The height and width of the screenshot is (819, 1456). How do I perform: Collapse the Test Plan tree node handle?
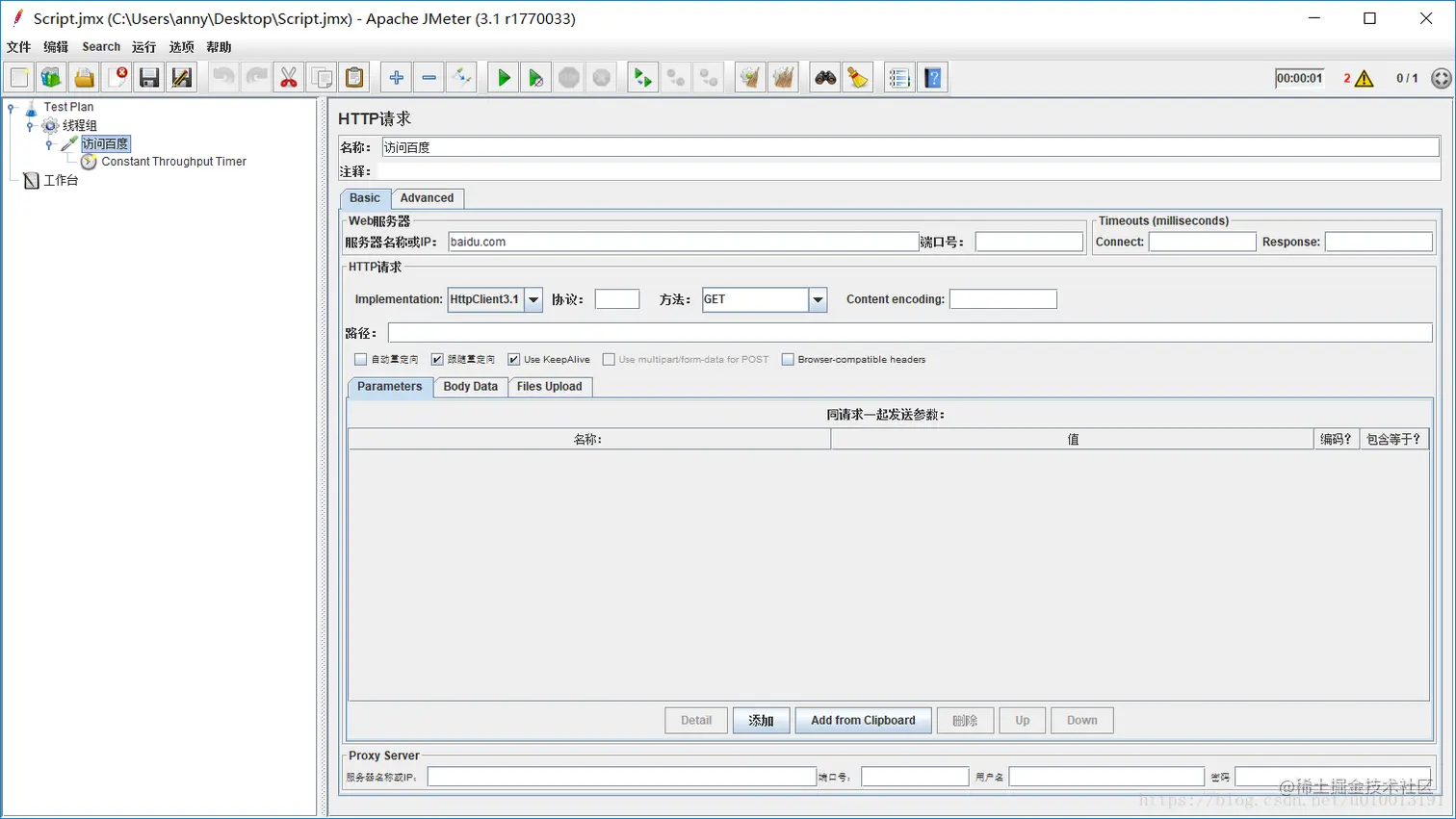[12, 108]
